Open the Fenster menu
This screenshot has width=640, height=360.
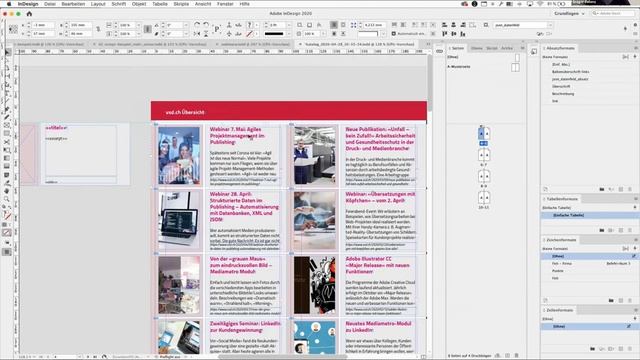(225, 4)
